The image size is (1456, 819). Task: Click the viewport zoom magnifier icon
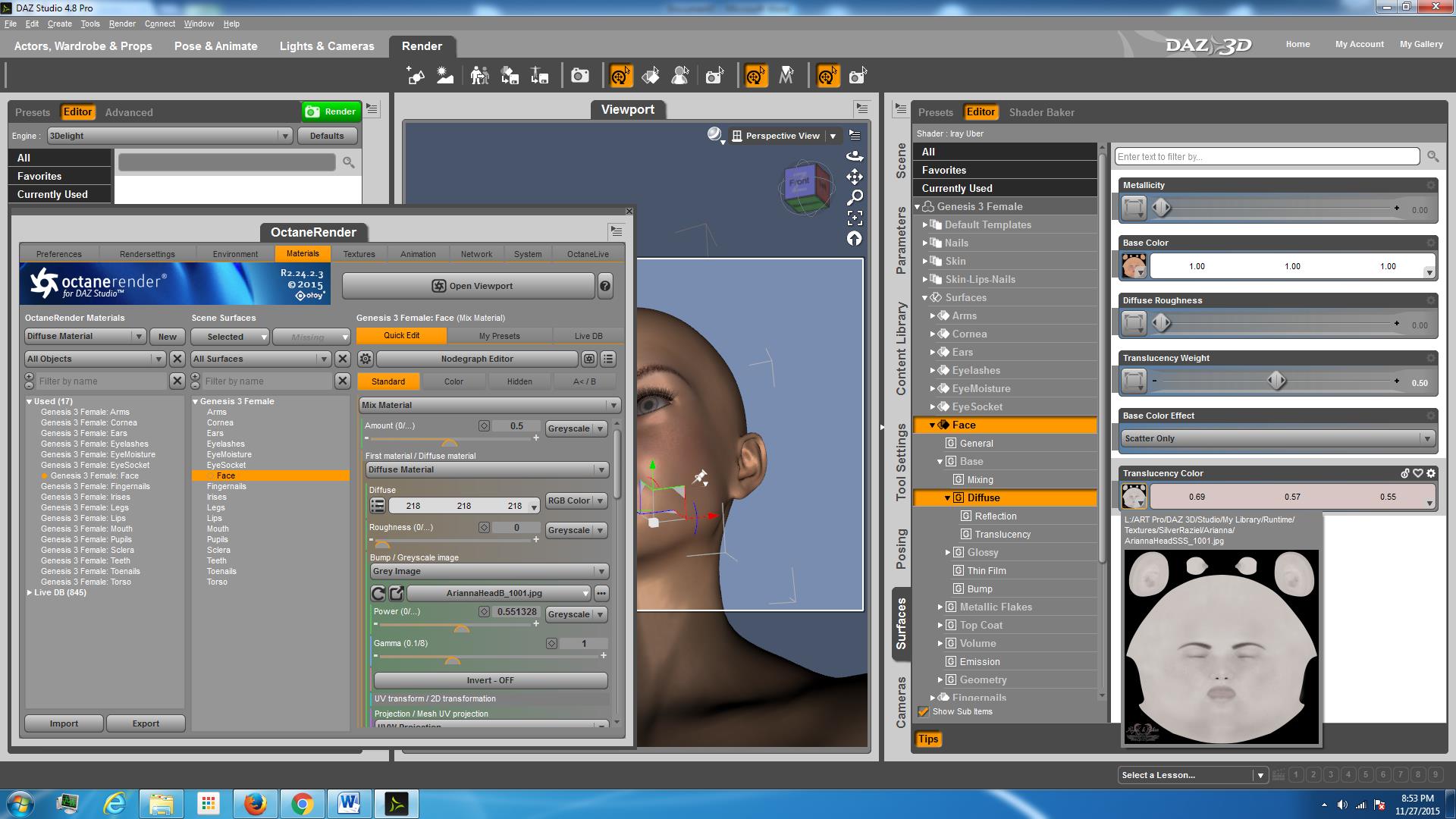(x=855, y=198)
